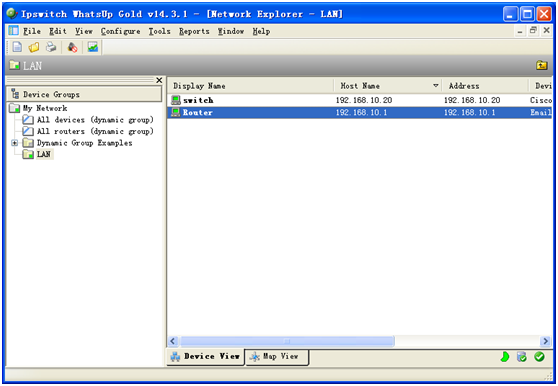Sort by Address column
The height and width of the screenshot is (386, 558).
tap(485, 86)
